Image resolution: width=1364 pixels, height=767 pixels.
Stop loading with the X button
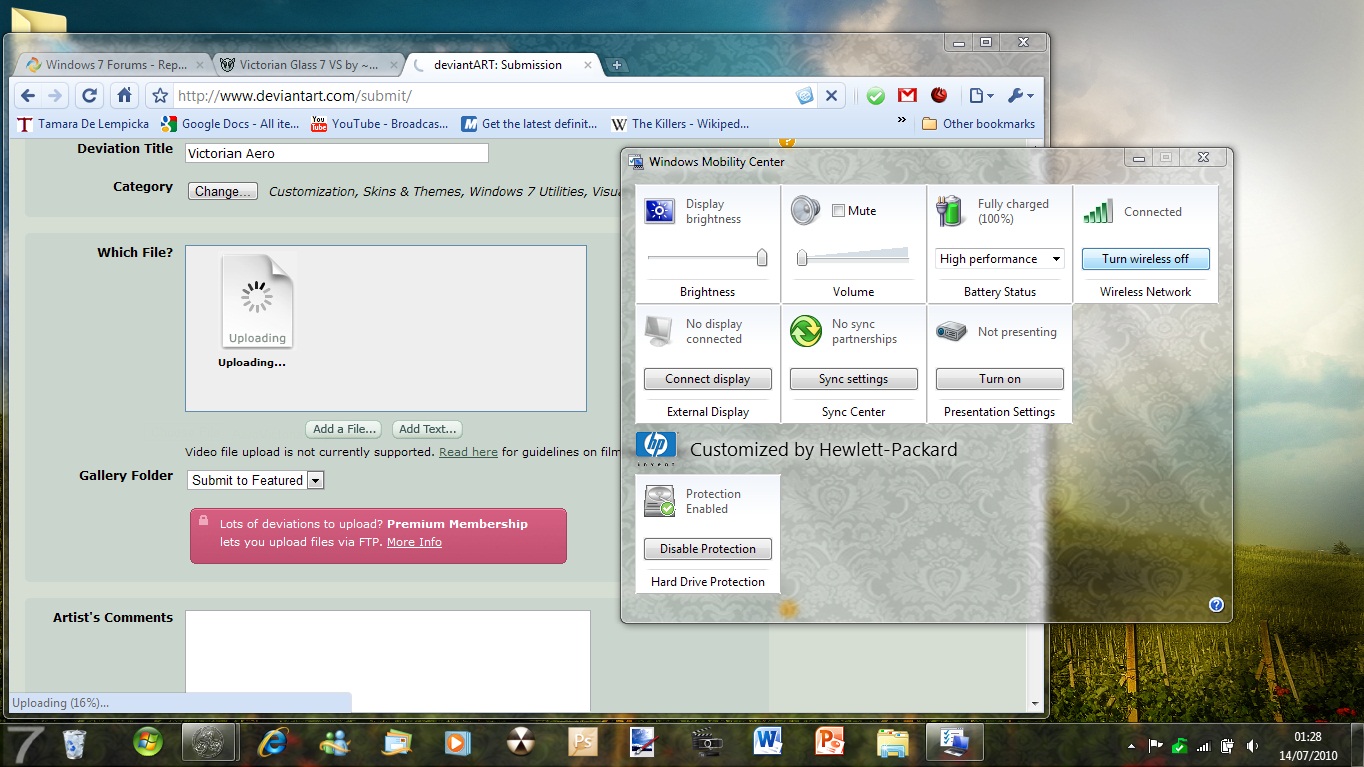(831, 96)
